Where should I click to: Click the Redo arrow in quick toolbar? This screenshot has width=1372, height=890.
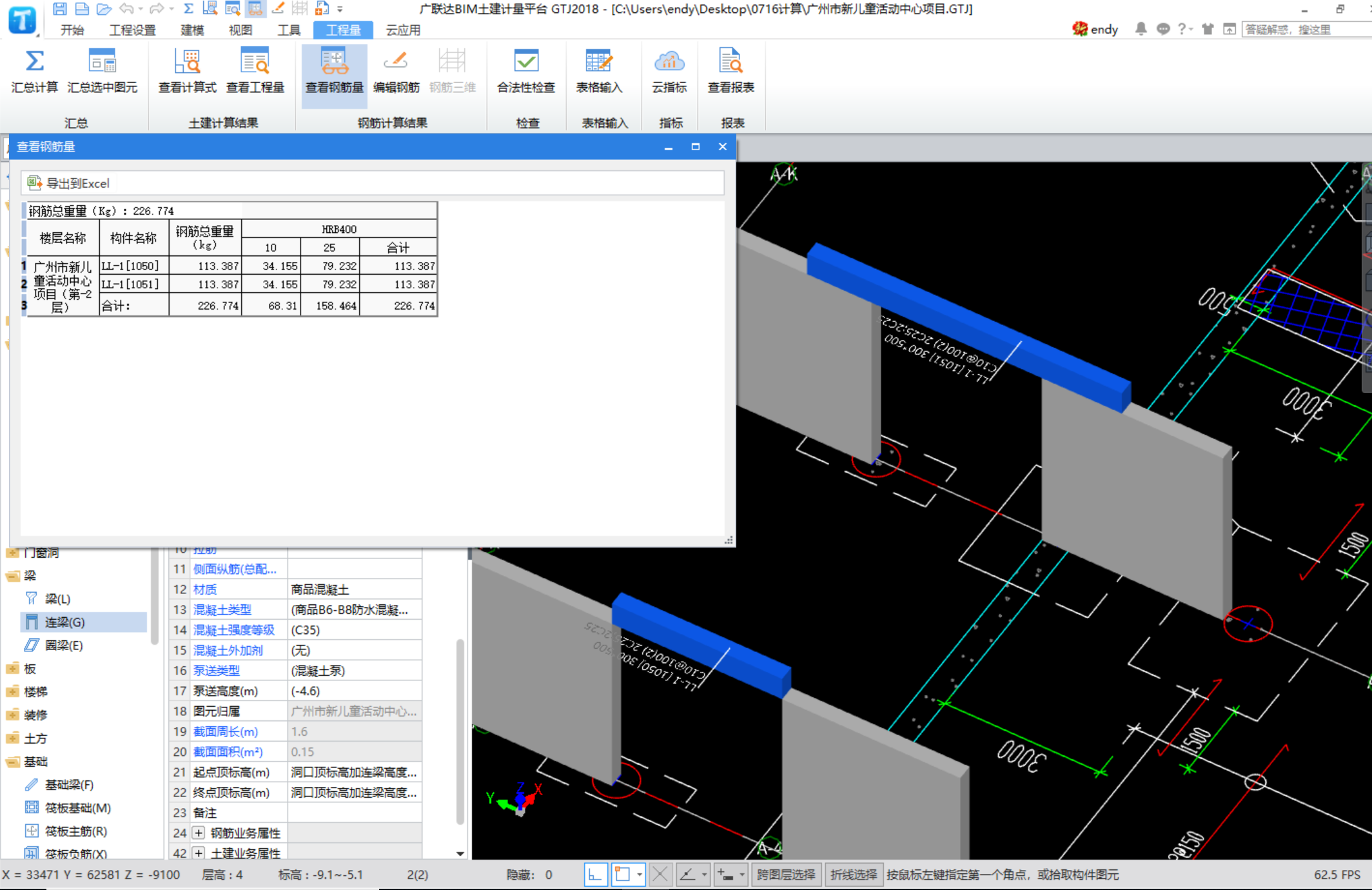pos(157,9)
